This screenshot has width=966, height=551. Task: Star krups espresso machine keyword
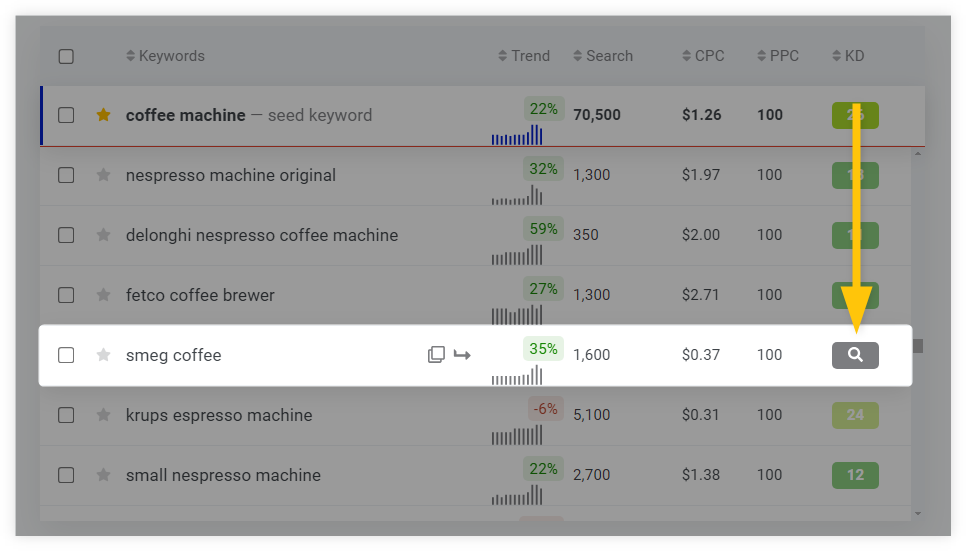tap(104, 414)
